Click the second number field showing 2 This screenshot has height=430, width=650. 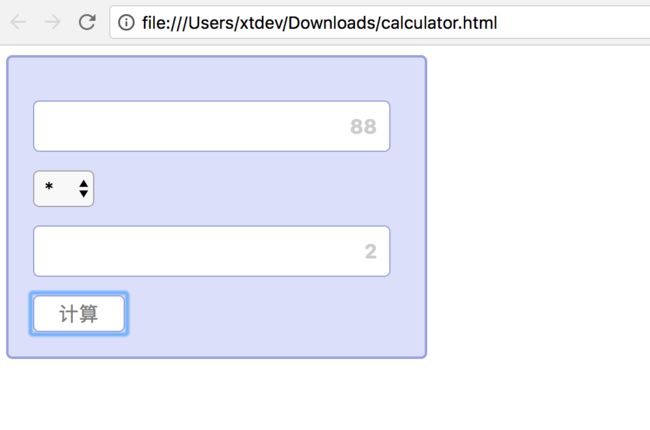211,251
